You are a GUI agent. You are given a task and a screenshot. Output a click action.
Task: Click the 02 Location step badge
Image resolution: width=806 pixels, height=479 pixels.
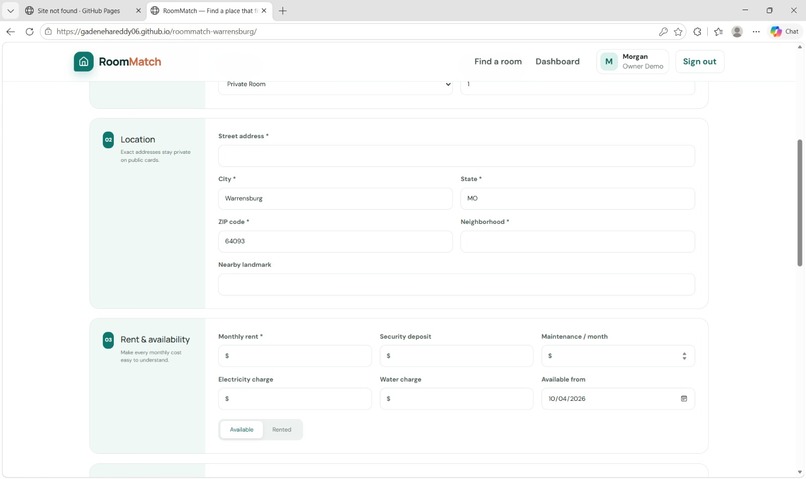[108, 140]
